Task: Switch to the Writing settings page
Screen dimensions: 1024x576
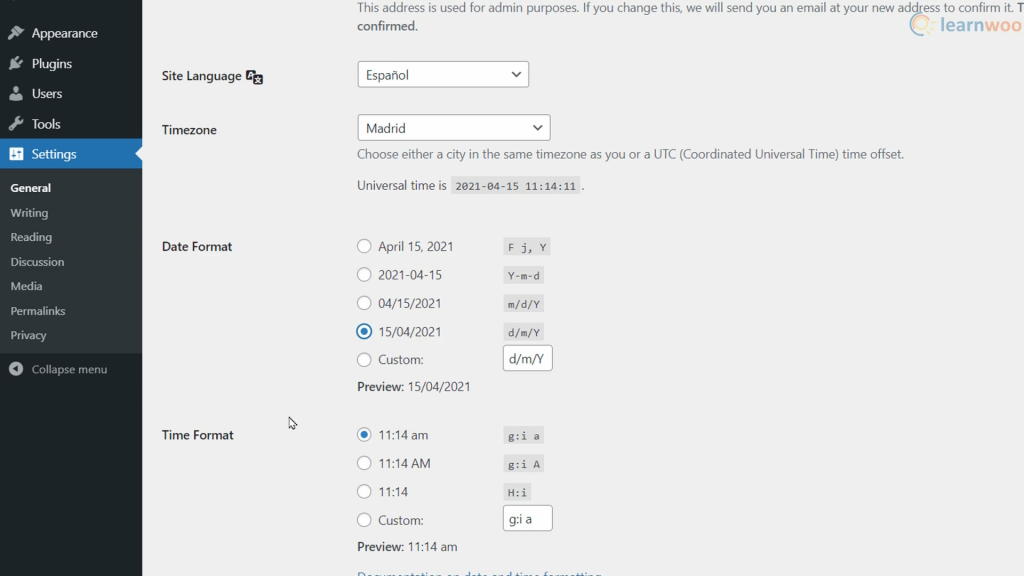Action: tap(29, 212)
